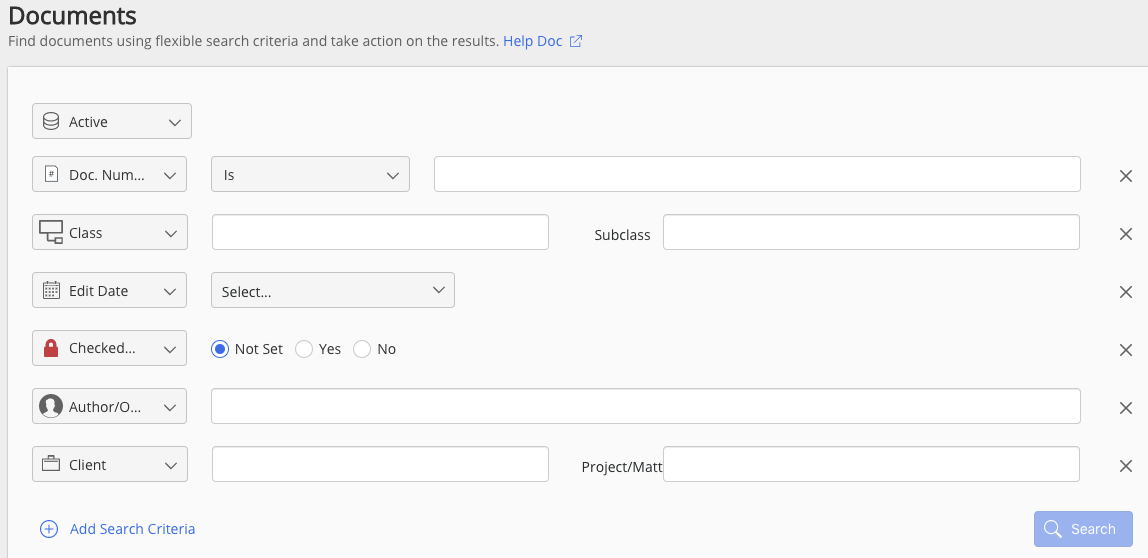Click the Subclass input field
The width and height of the screenshot is (1148, 558).
pos(871,233)
